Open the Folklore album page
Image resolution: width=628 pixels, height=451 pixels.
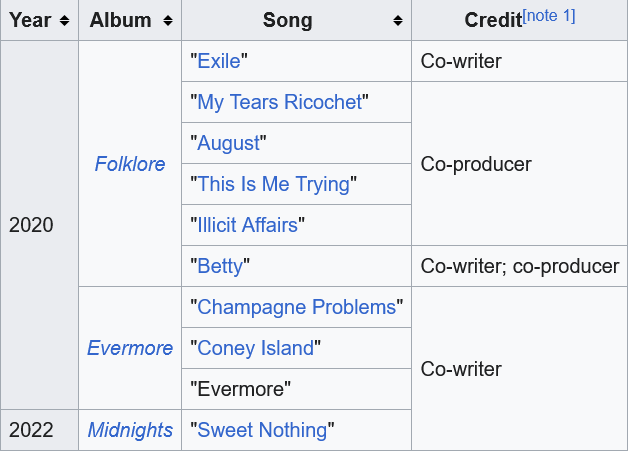tap(130, 164)
